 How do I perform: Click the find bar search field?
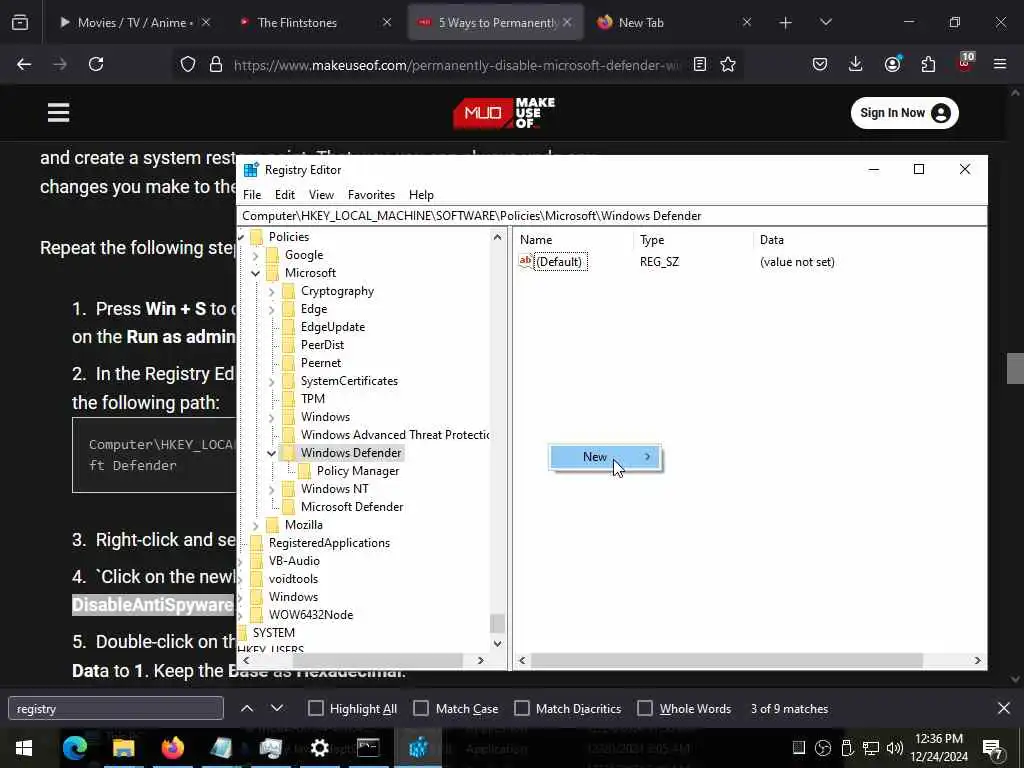tap(116, 709)
